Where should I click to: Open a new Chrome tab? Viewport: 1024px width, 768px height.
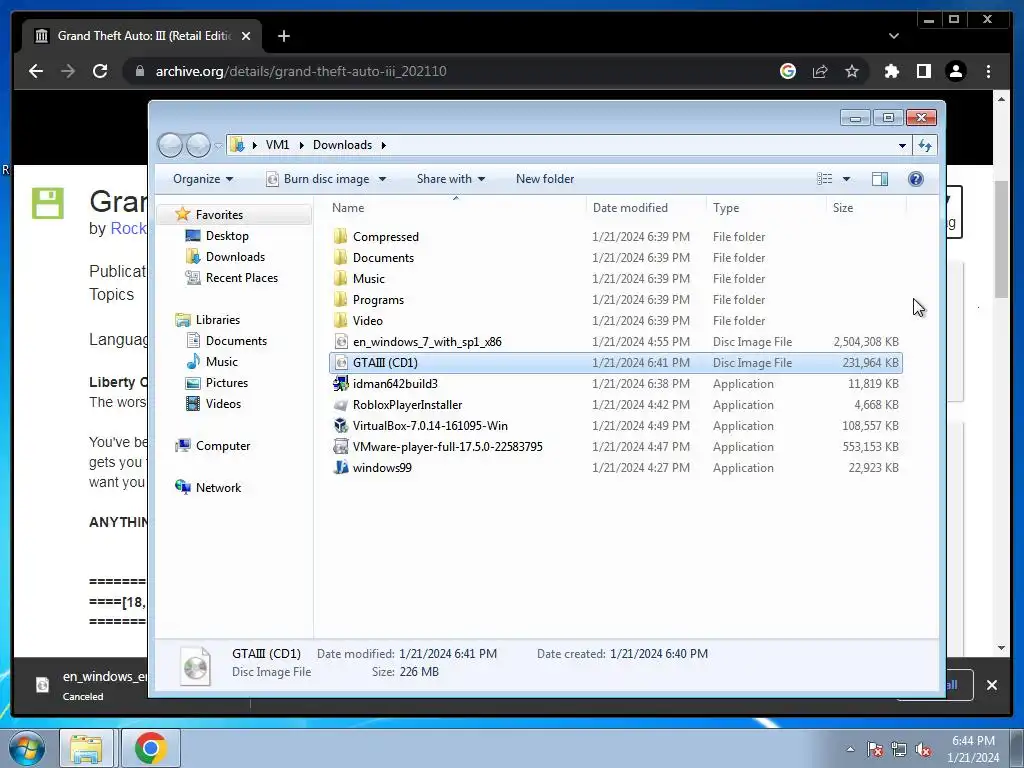tap(283, 36)
